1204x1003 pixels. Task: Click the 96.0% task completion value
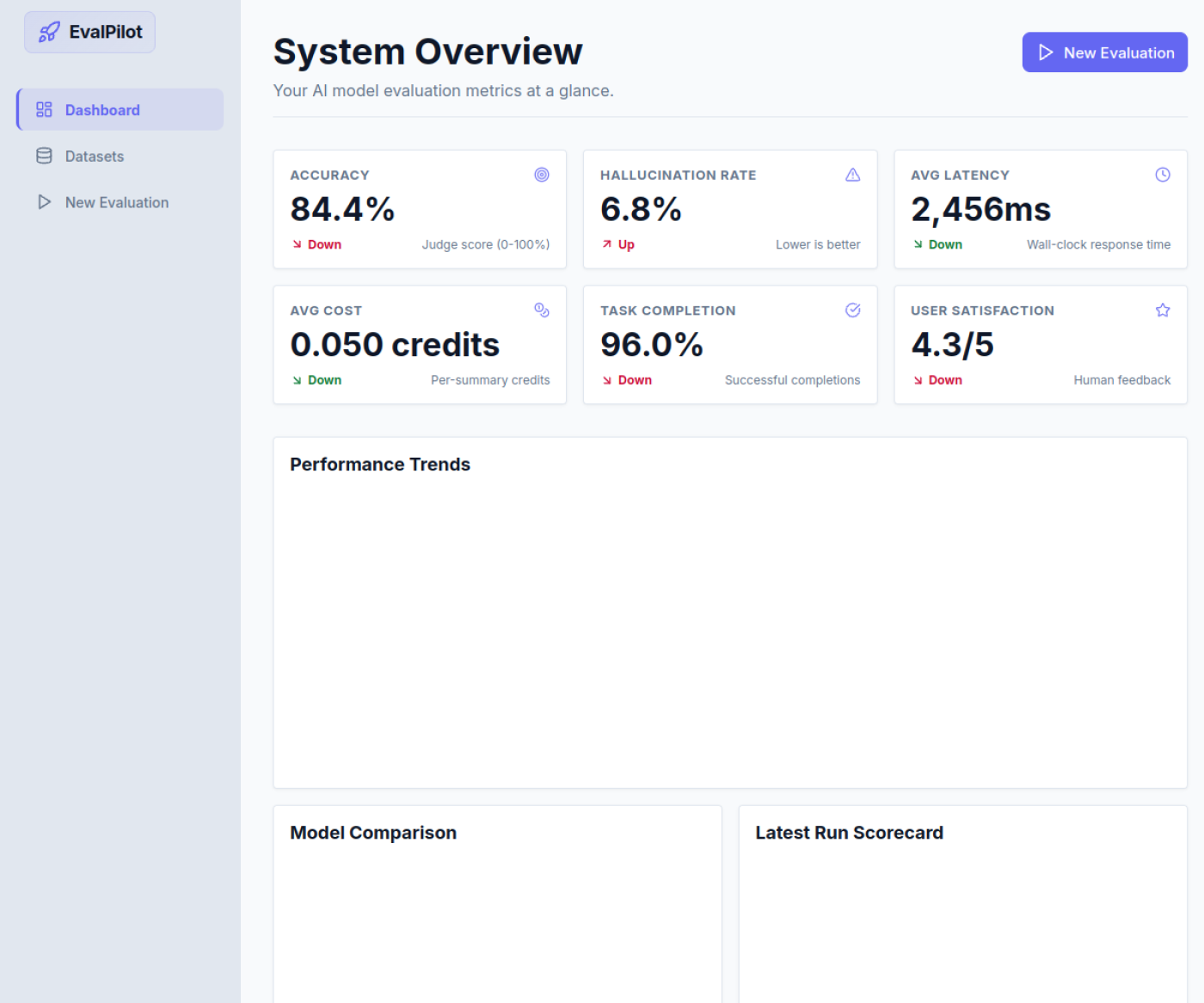coord(652,345)
